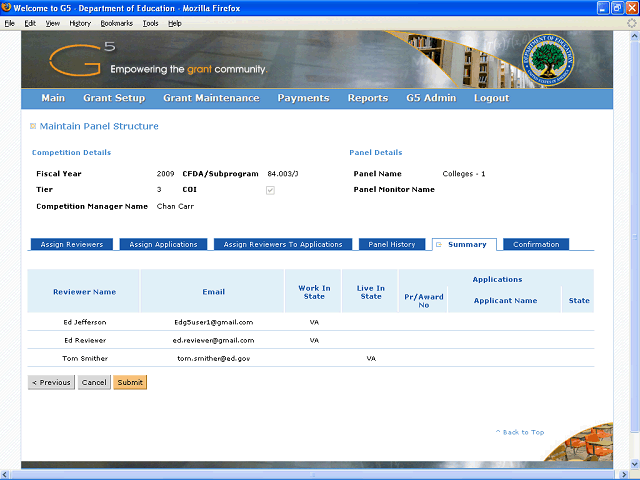Click Reviewer Name column header
The image size is (640, 480).
(84, 292)
